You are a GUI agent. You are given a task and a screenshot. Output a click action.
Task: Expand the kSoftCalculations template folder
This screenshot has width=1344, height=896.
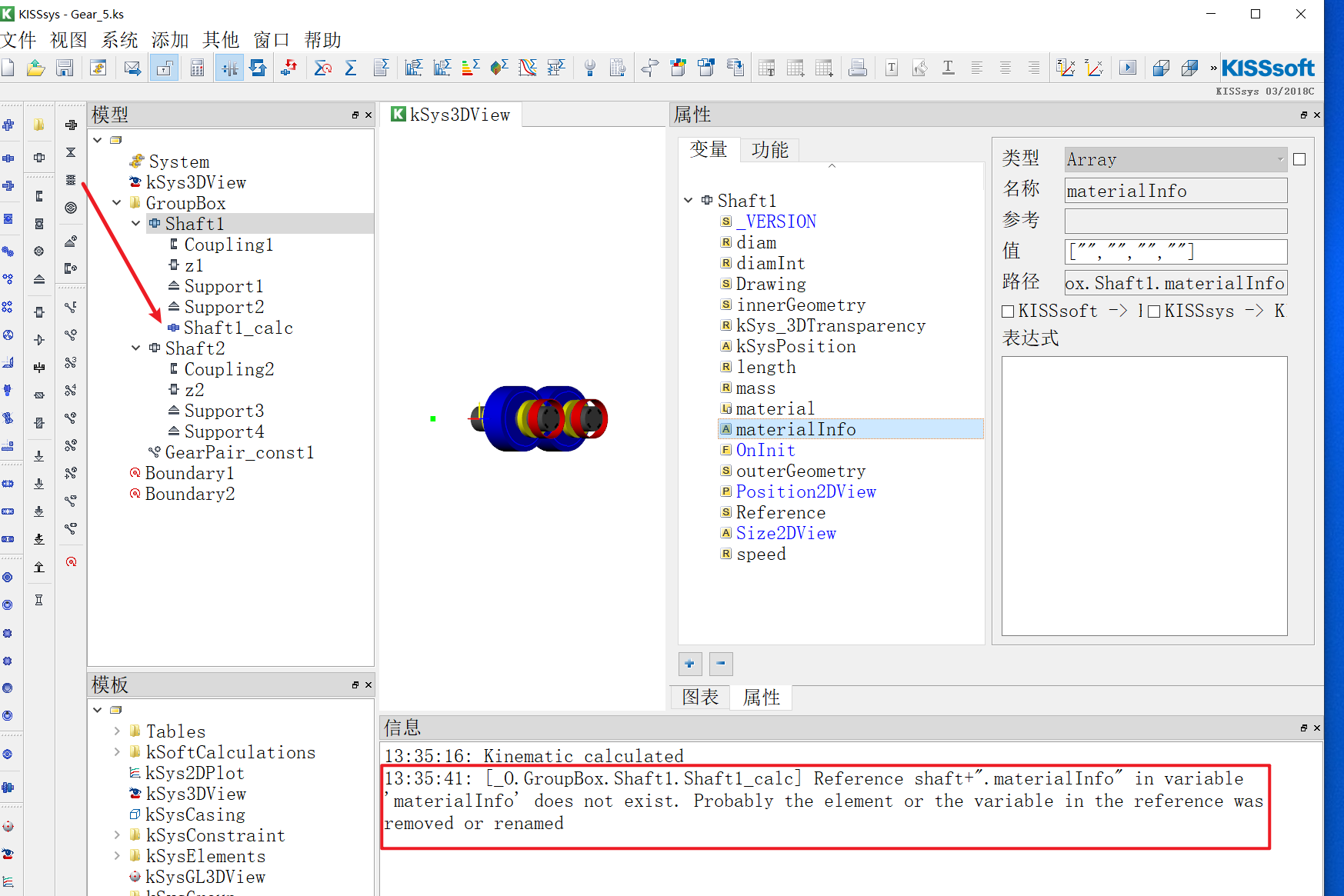point(117,751)
